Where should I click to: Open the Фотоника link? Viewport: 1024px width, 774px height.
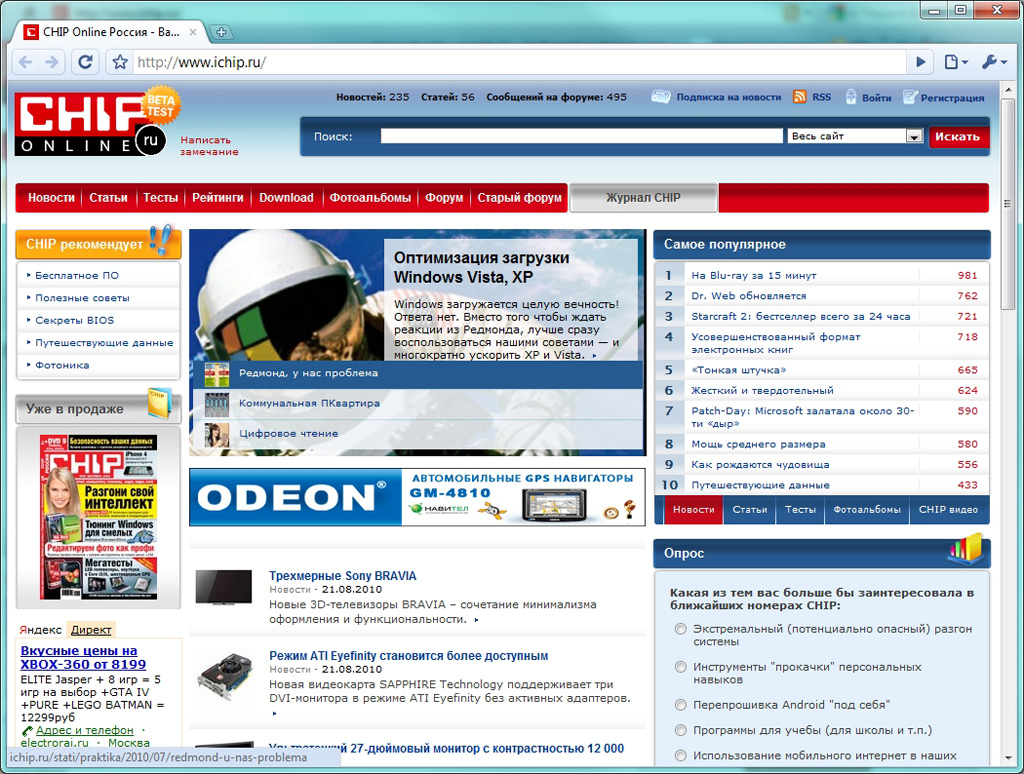click(62, 366)
